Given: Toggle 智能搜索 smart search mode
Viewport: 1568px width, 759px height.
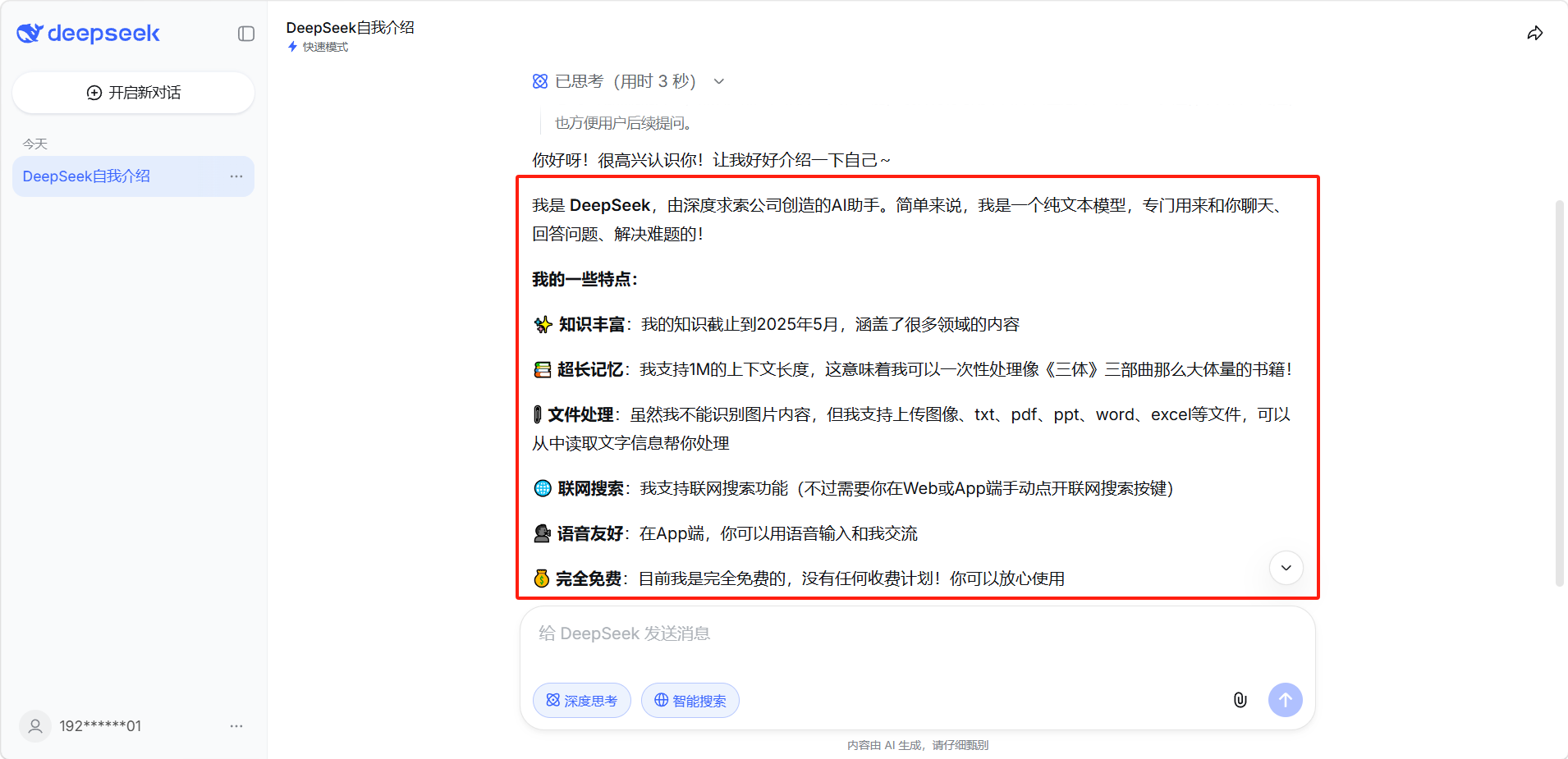Looking at the screenshot, I should pyautogui.click(x=690, y=701).
